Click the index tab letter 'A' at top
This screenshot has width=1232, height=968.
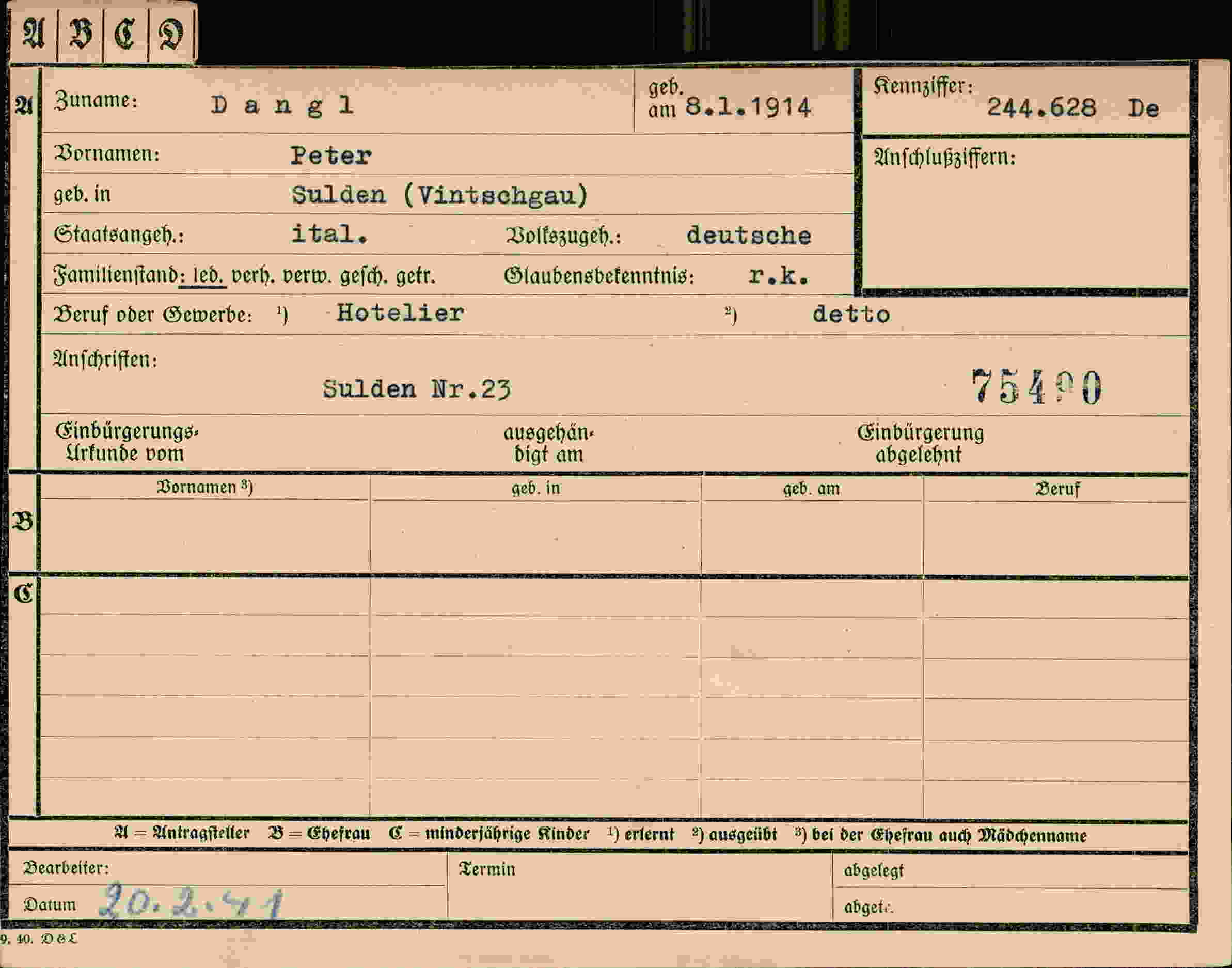[34, 33]
